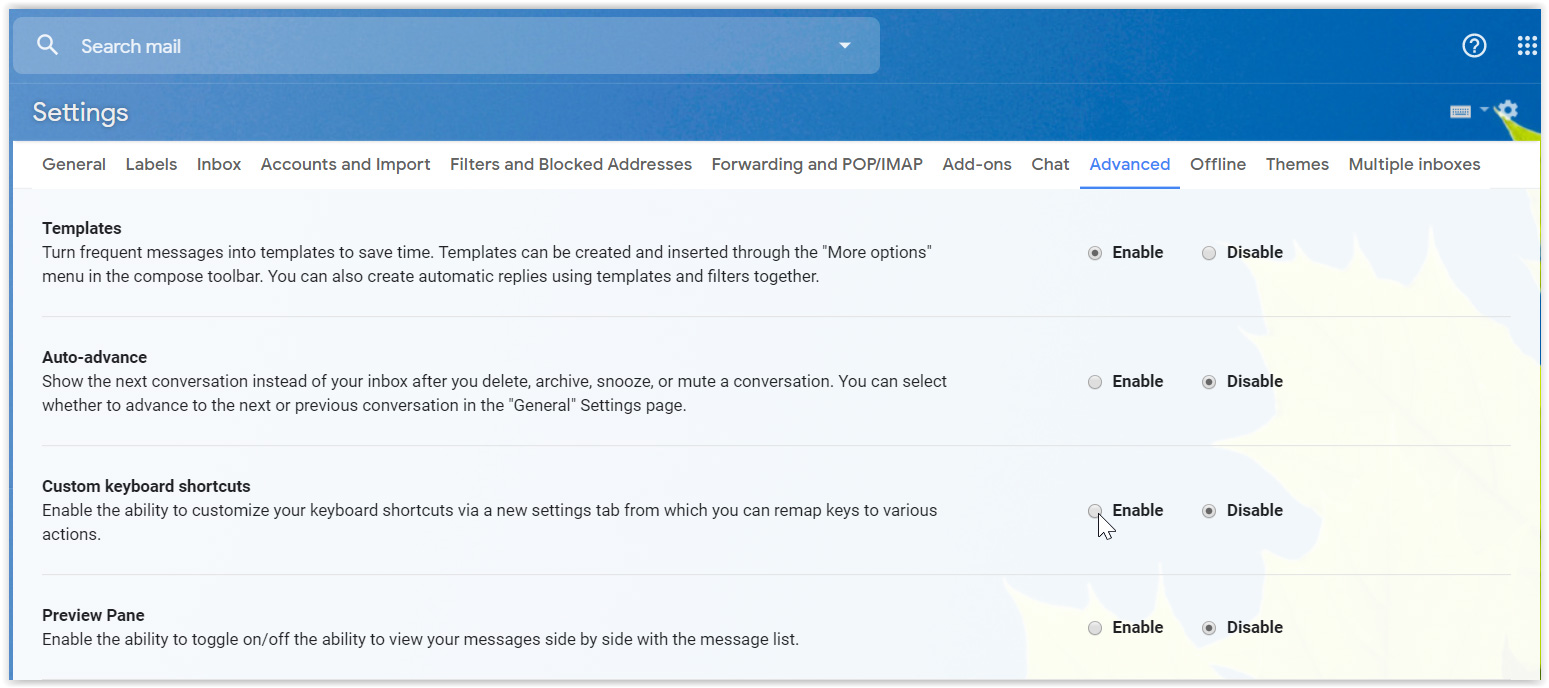Screen dimensions: 1549x688
Task: Expand the input tools dropdown arrow
Action: 1484,110
